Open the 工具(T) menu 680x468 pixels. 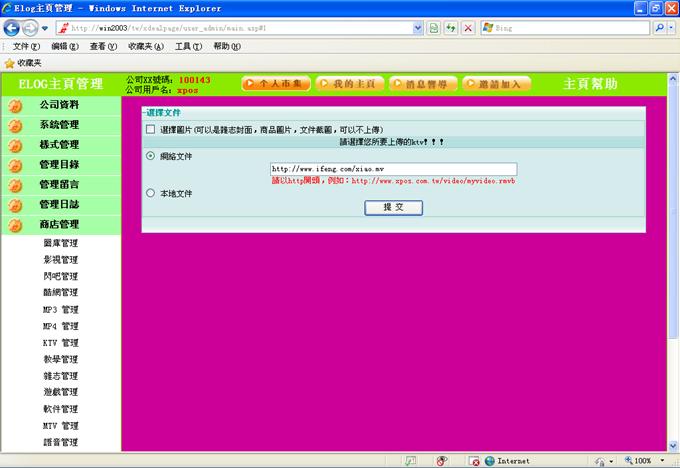pyautogui.click(x=188, y=46)
